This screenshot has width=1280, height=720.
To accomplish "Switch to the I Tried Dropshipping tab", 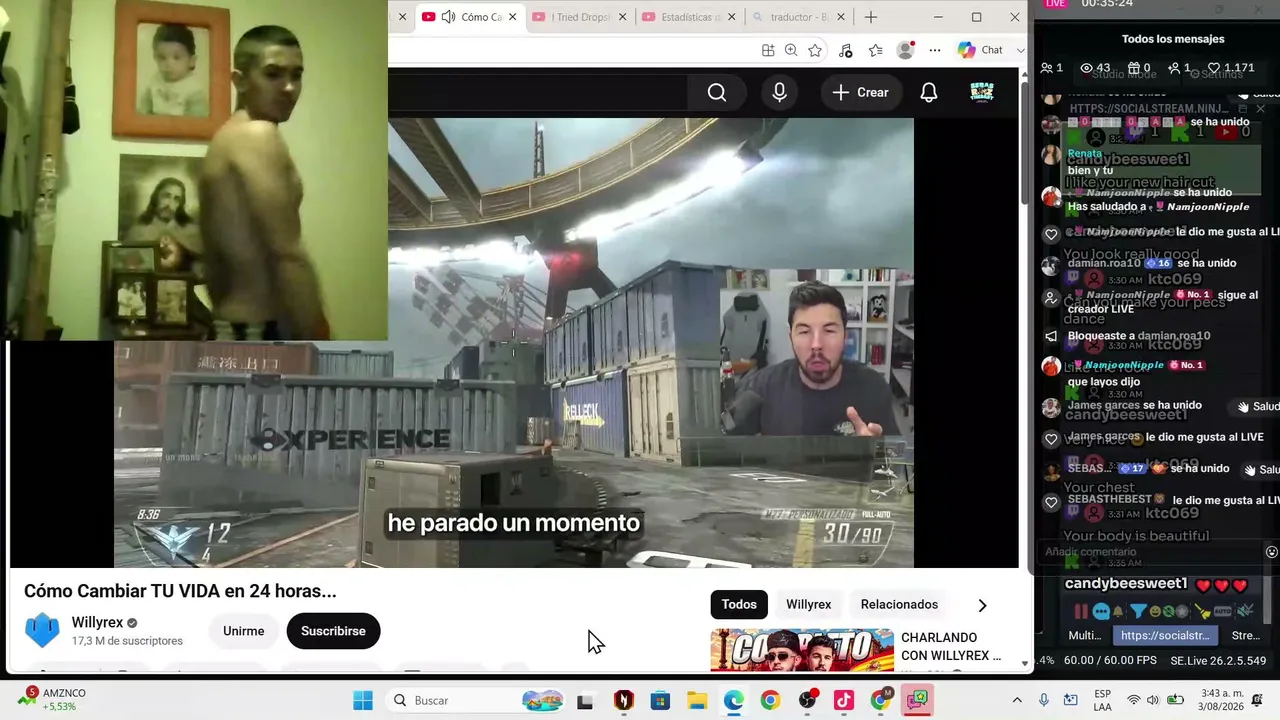I will [581, 17].
